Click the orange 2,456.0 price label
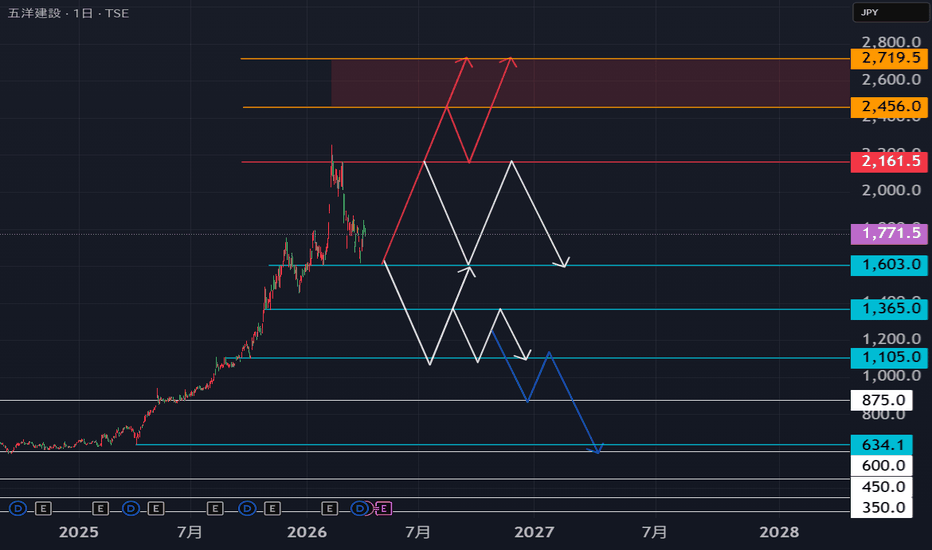Screen dimensions: 932x550 [x=889, y=107]
